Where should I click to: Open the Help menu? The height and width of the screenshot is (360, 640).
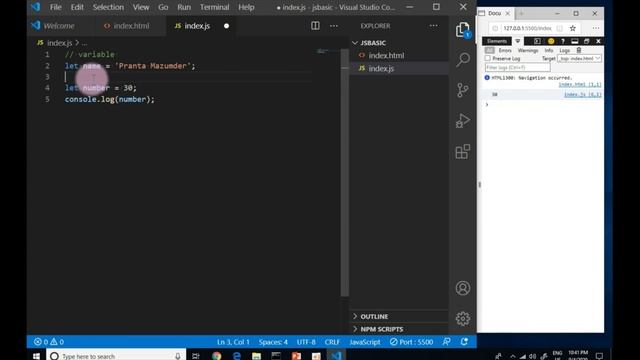coord(246,7)
